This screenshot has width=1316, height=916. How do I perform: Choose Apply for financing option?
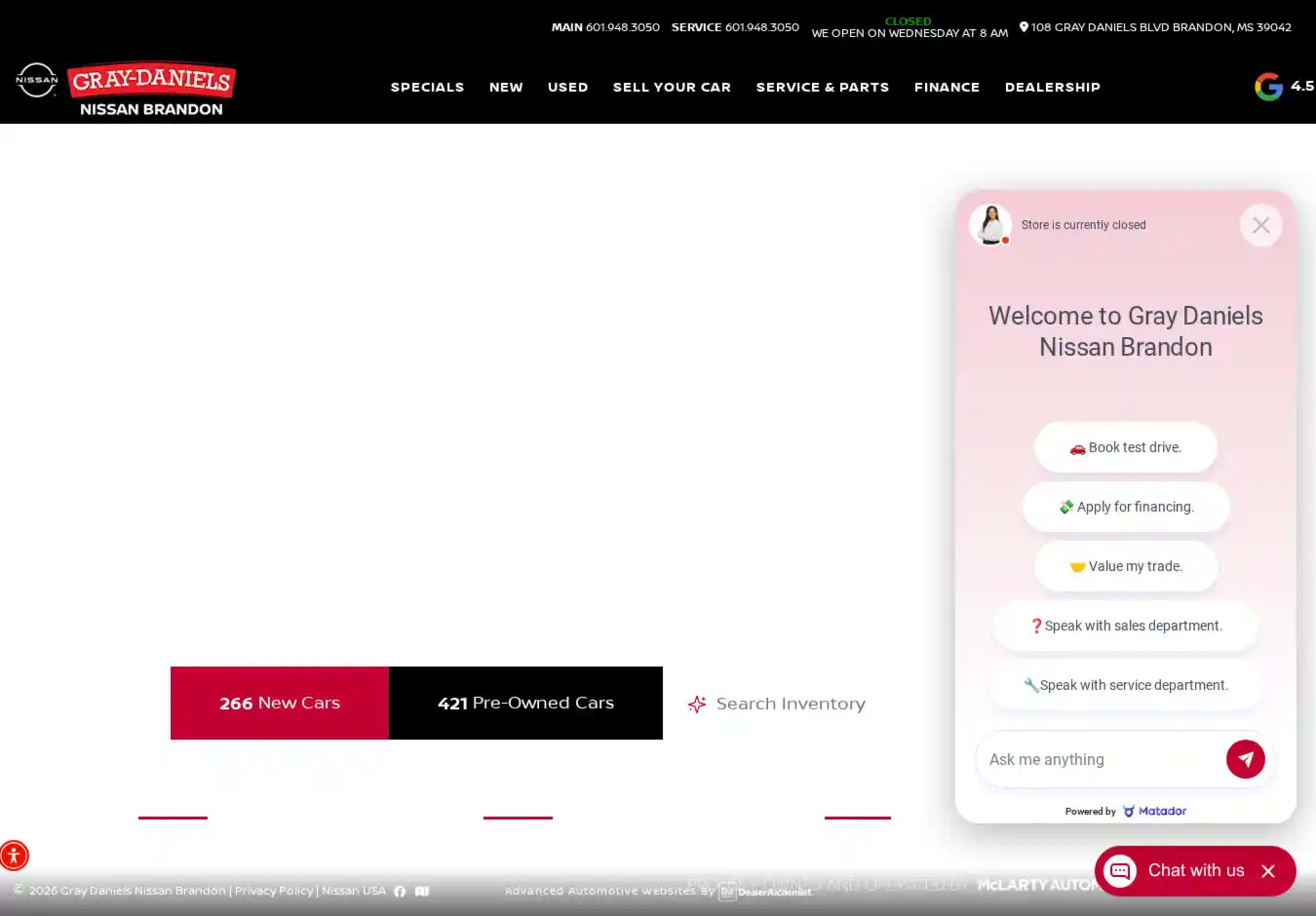[1126, 507]
